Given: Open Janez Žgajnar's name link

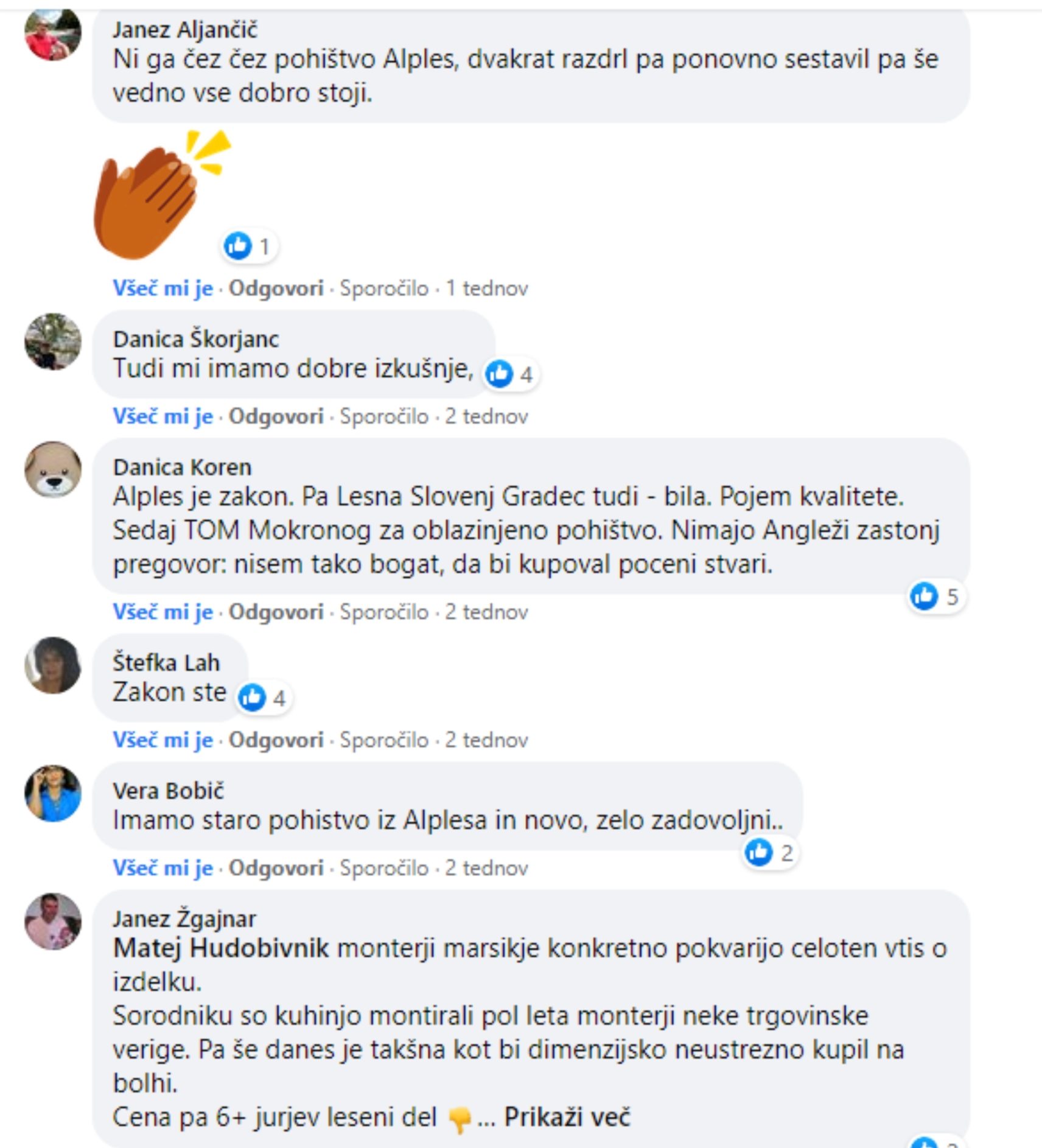Looking at the screenshot, I should (x=184, y=919).
